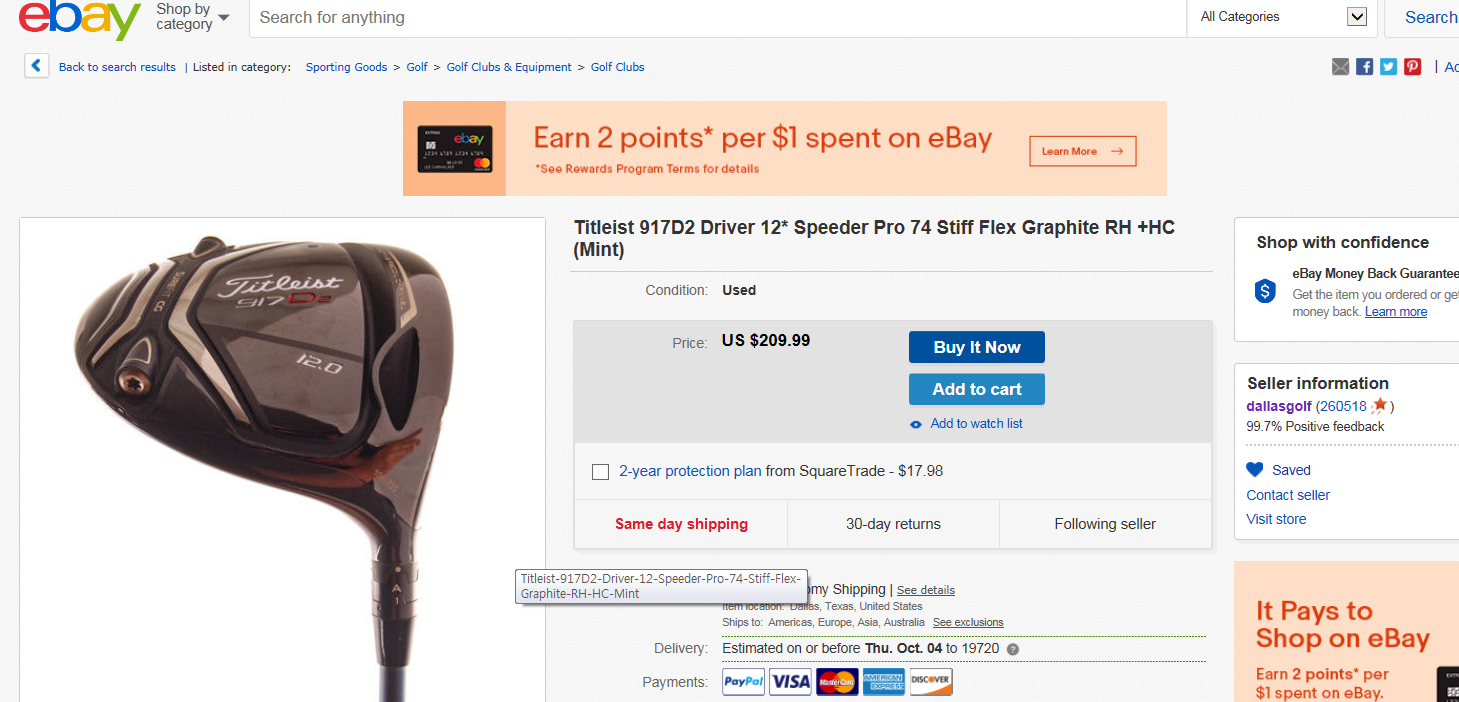
Task: Check the 2-year protection plan box
Action: (x=600, y=472)
